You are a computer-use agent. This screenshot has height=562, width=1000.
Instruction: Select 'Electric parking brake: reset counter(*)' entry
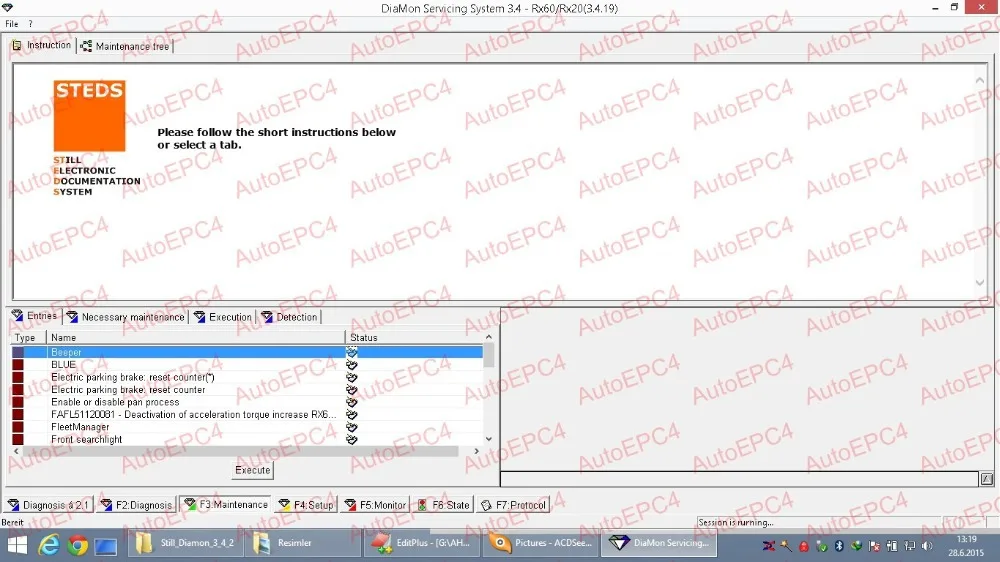click(x=247, y=377)
